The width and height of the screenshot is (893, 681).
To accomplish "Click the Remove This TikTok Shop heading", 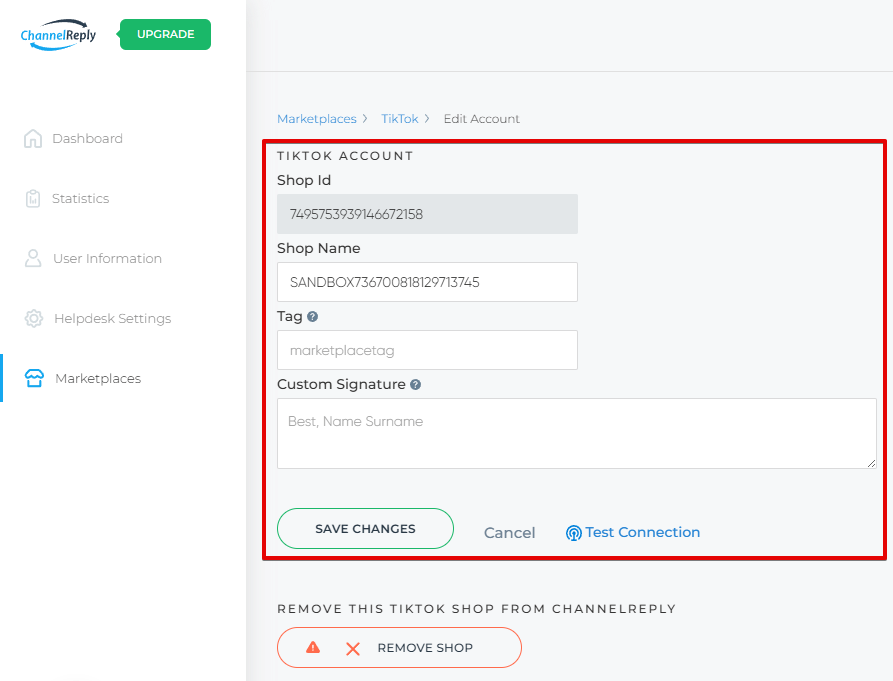I will [x=477, y=609].
